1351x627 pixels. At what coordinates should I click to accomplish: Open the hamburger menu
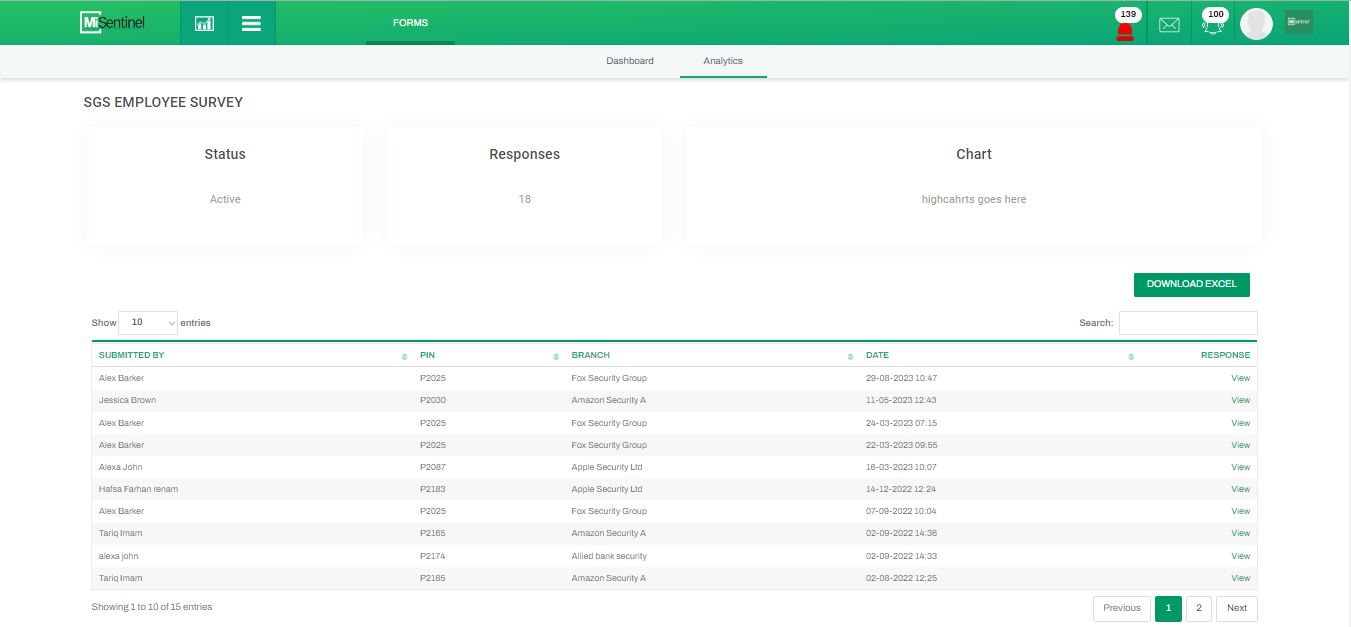pos(251,23)
